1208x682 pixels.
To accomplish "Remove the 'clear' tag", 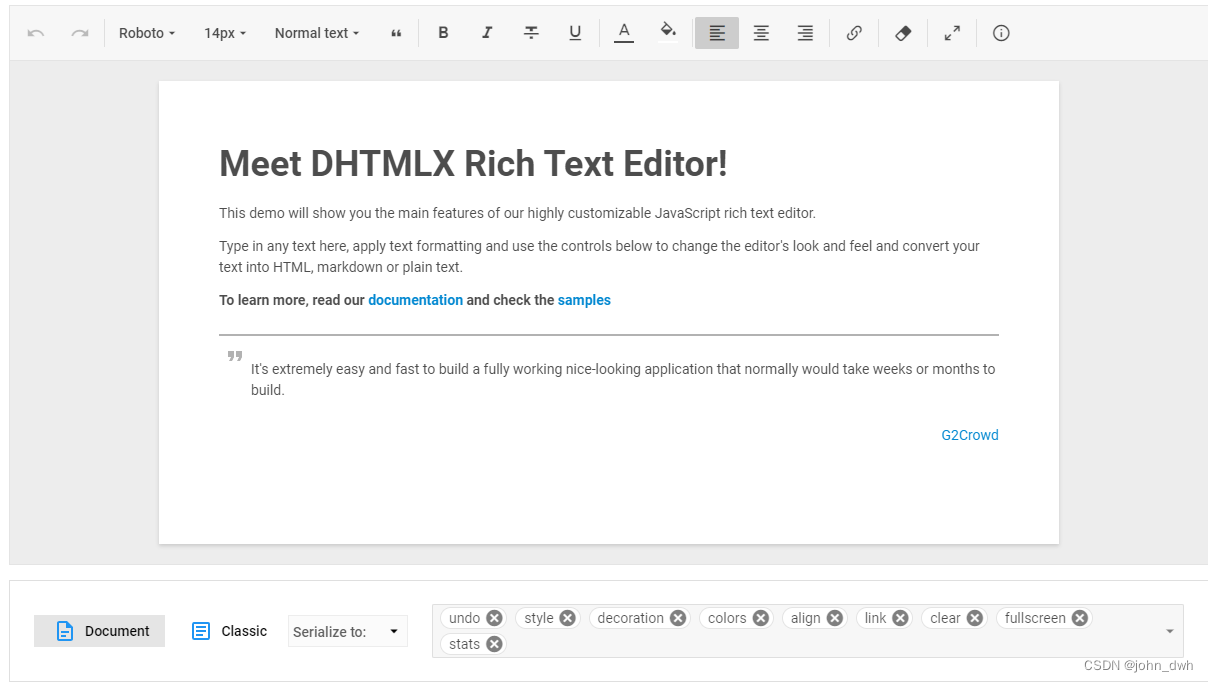I will [975, 618].
